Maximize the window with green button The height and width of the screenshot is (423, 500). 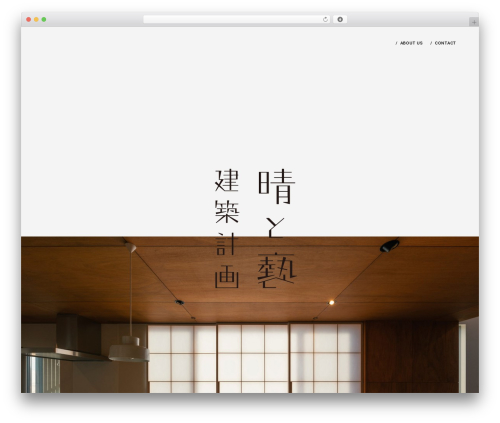coord(44,20)
